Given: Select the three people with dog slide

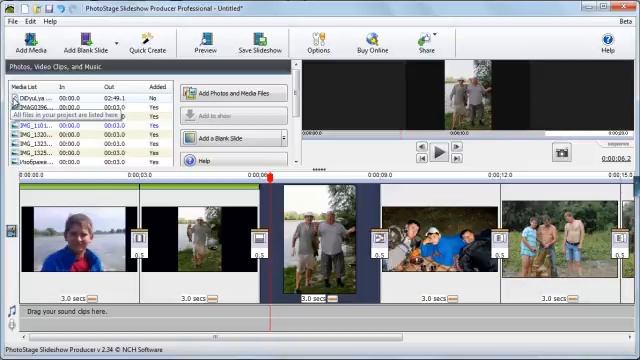Looking at the screenshot, I should (x=560, y=239).
